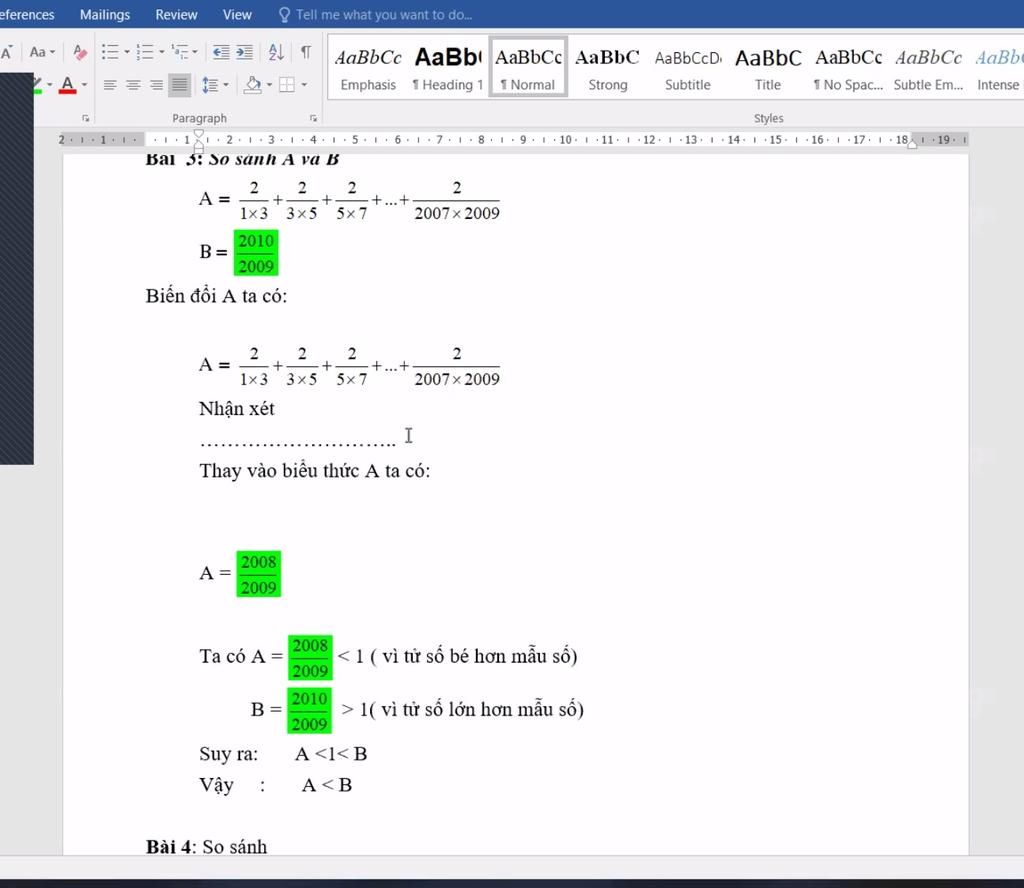Click the Numbering list icon

pos(144,52)
